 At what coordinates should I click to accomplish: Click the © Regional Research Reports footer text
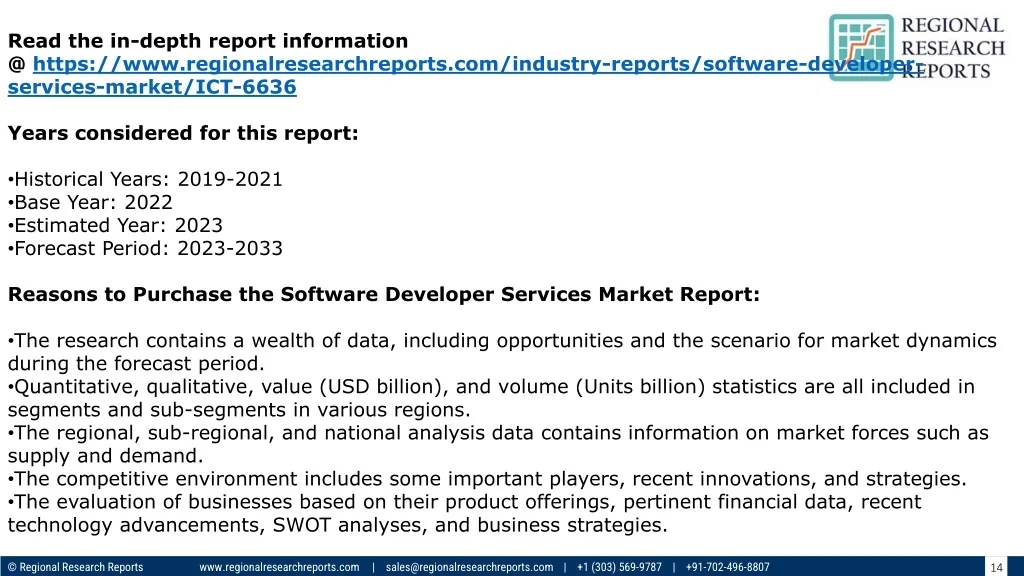click(x=75, y=567)
